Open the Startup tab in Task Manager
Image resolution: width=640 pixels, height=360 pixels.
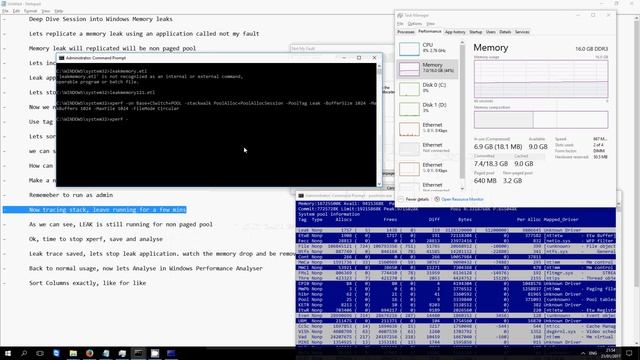(476, 32)
